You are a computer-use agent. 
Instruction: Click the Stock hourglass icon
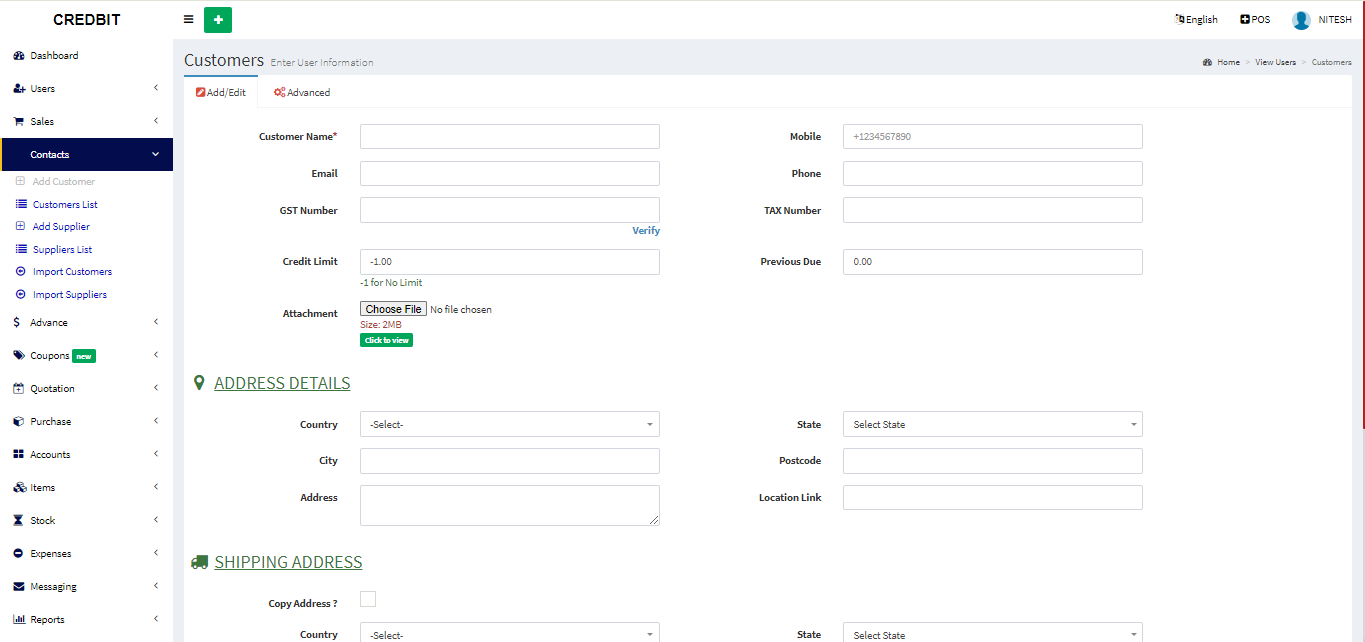click(19, 521)
